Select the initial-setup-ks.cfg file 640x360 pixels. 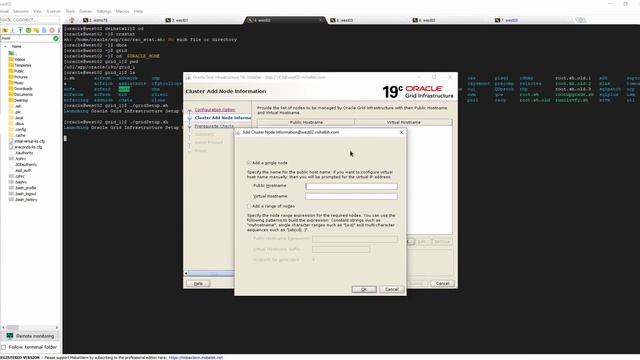click(27, 141)
